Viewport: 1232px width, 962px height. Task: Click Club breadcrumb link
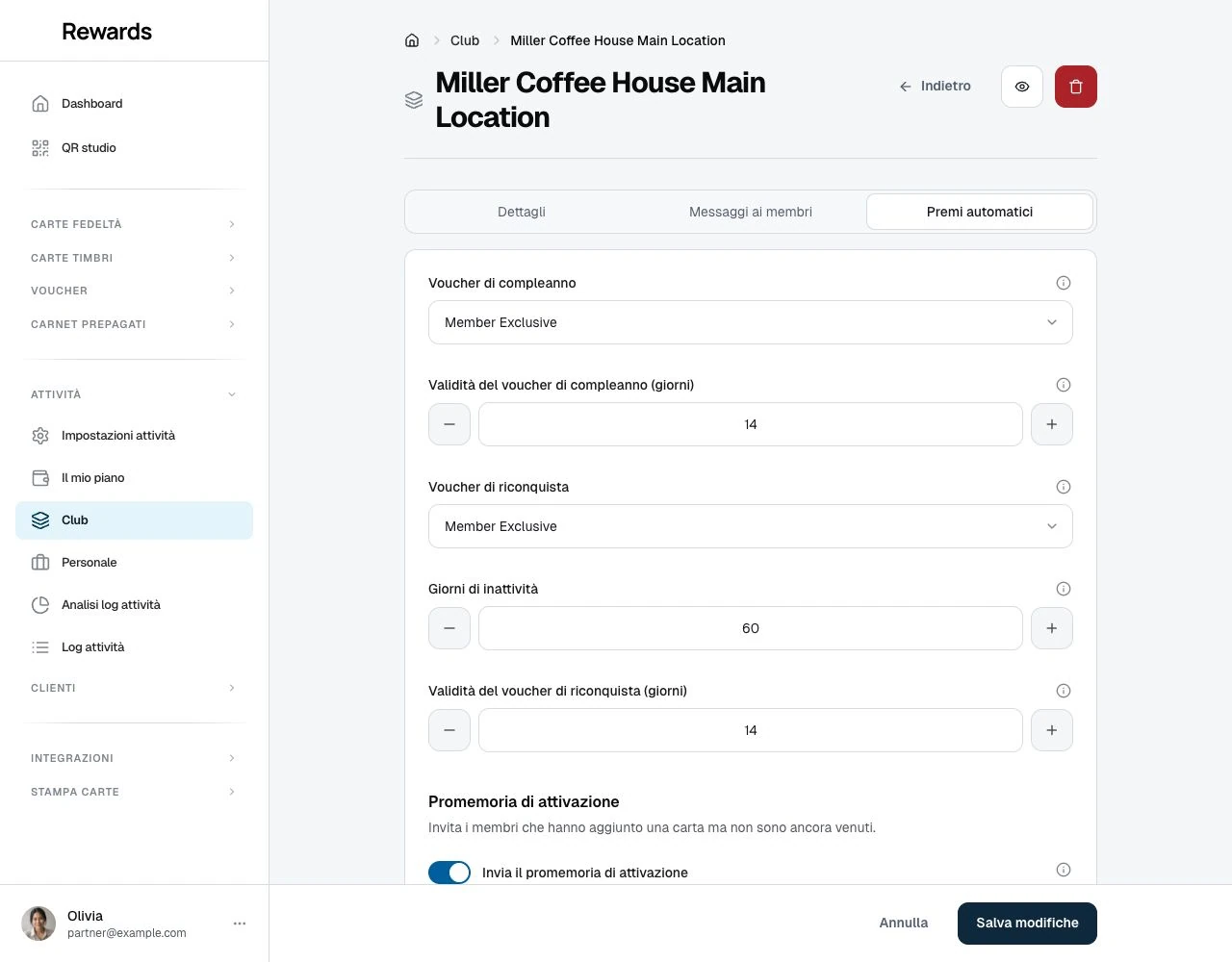pos(465,40)
